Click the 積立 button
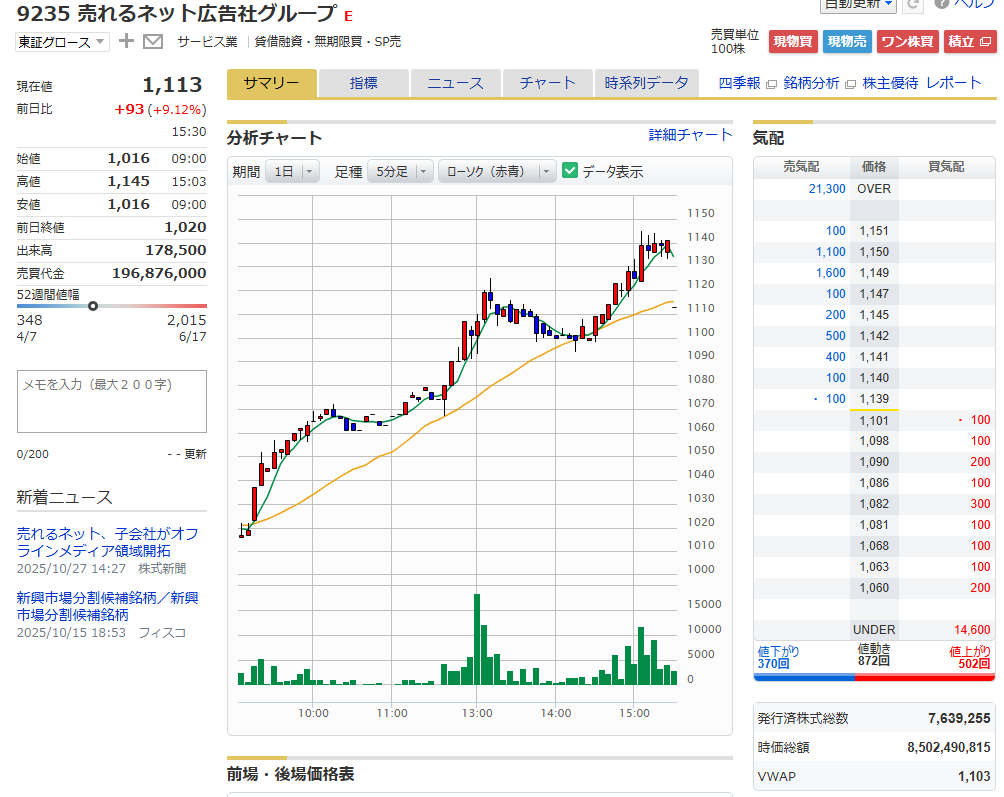This screenshot has height=797, width=1004. pos(969,42)
